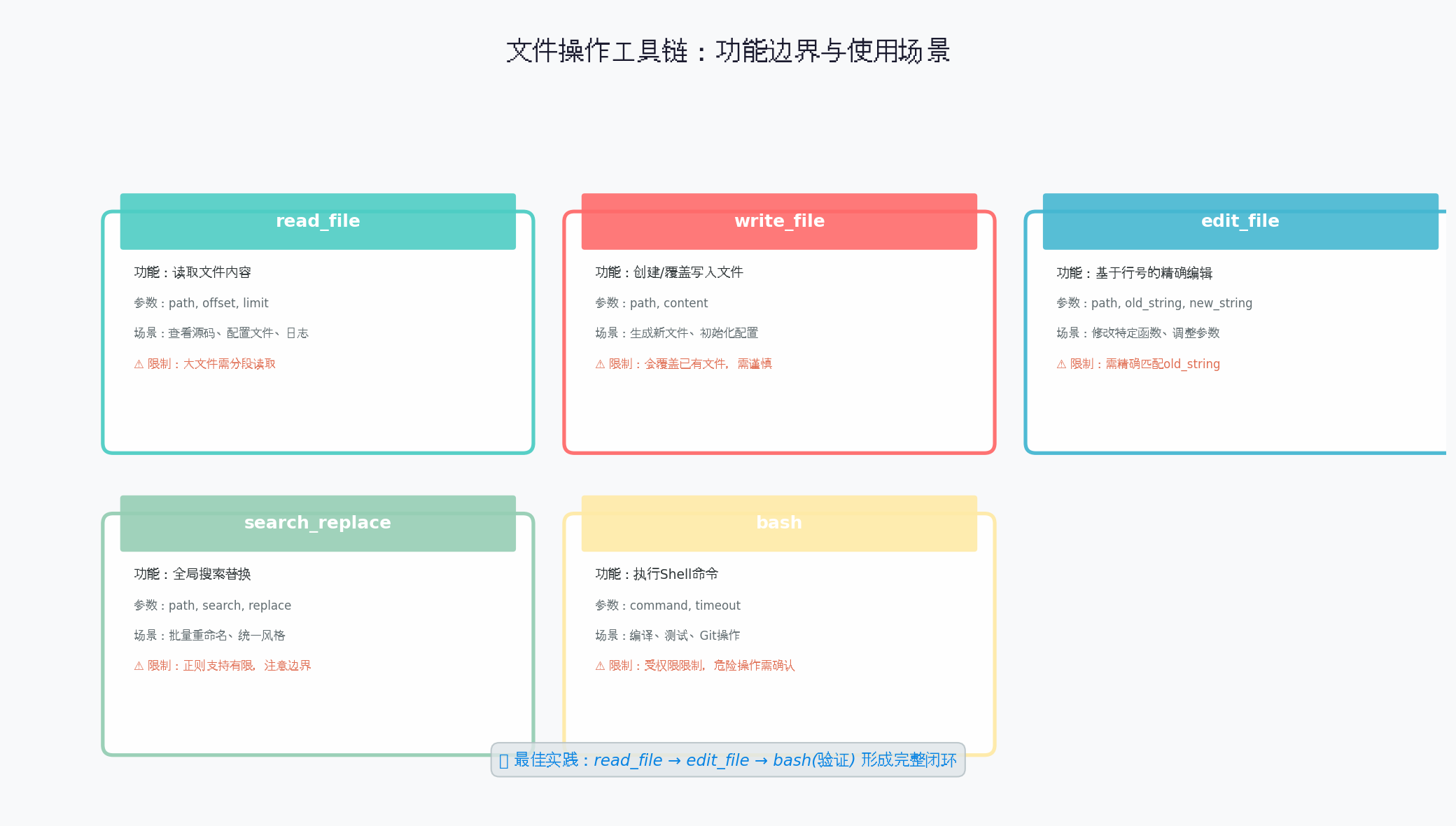The height and width of the screenshot is (826, 1456).
Task: Click the search_replace header banner
Action: 318,523
